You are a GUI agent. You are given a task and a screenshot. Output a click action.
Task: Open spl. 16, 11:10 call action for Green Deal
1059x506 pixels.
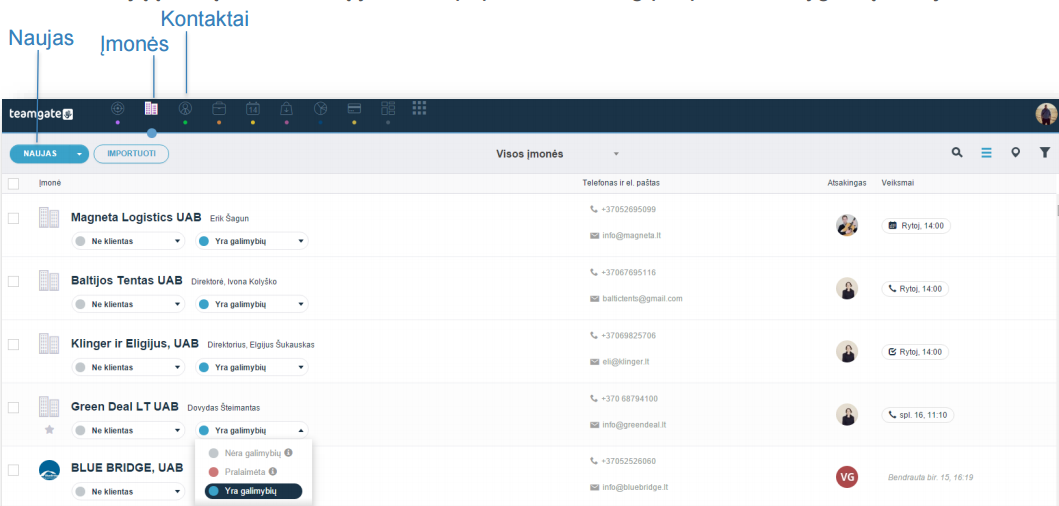click(918, 415)
